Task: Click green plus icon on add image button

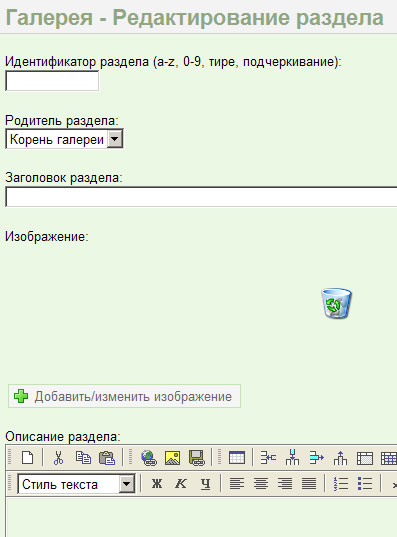Action: click(21, 396)
